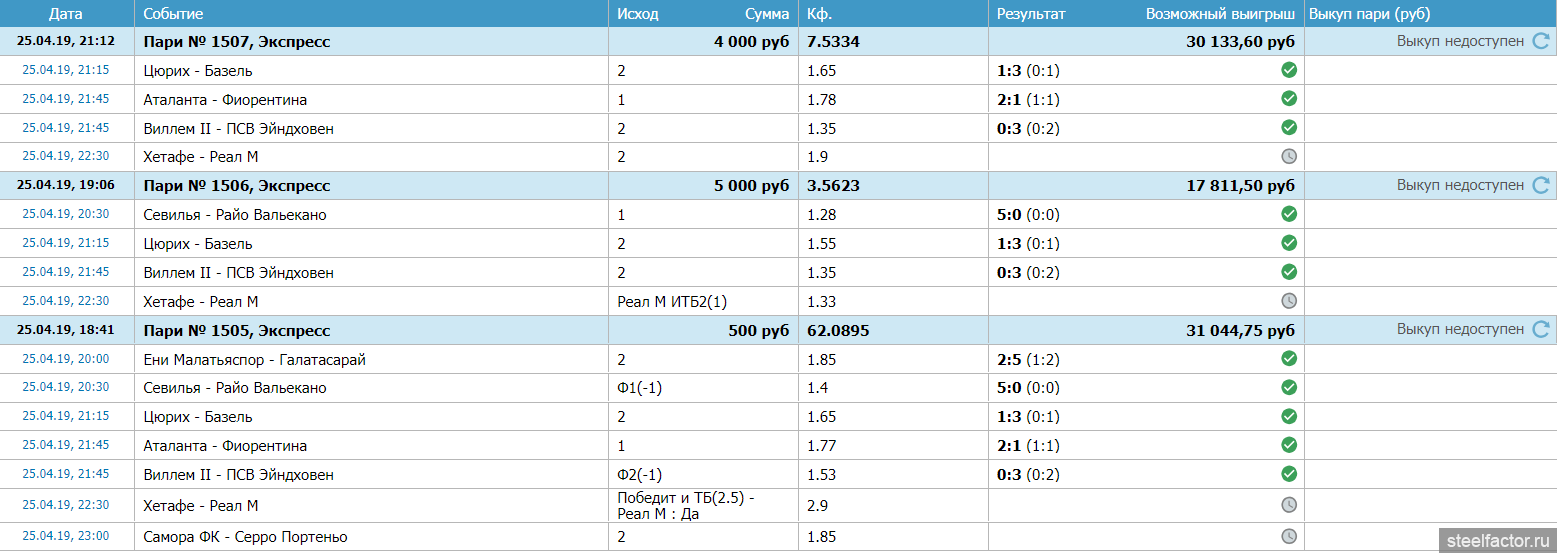Click refresh icon for bet № 1505 buyout
The height and width of the screenshot is (553, 1557).
(x=1540, y=329)
